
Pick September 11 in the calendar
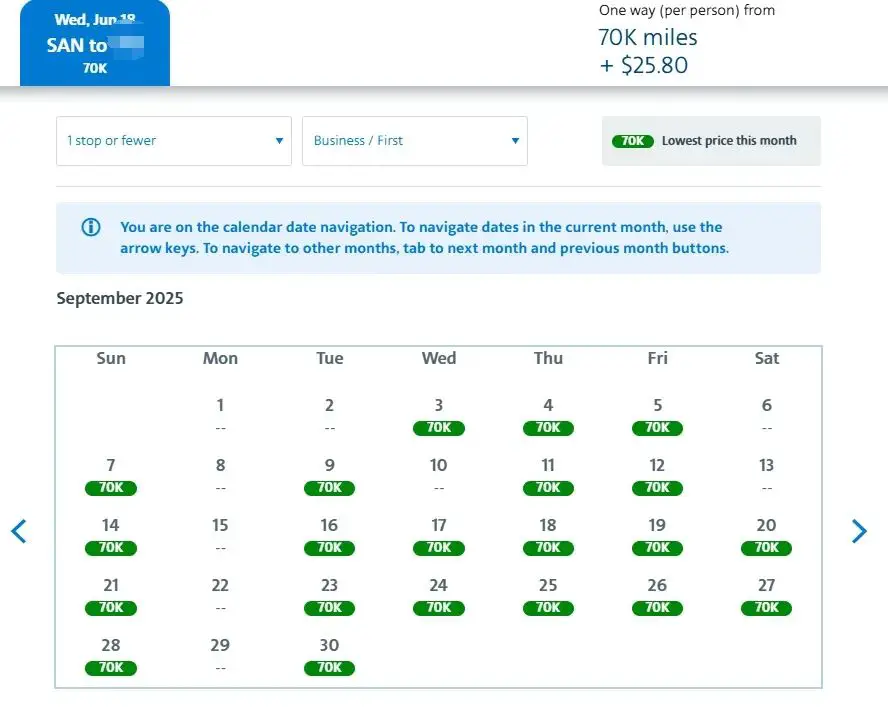click(x=548, y=476)
